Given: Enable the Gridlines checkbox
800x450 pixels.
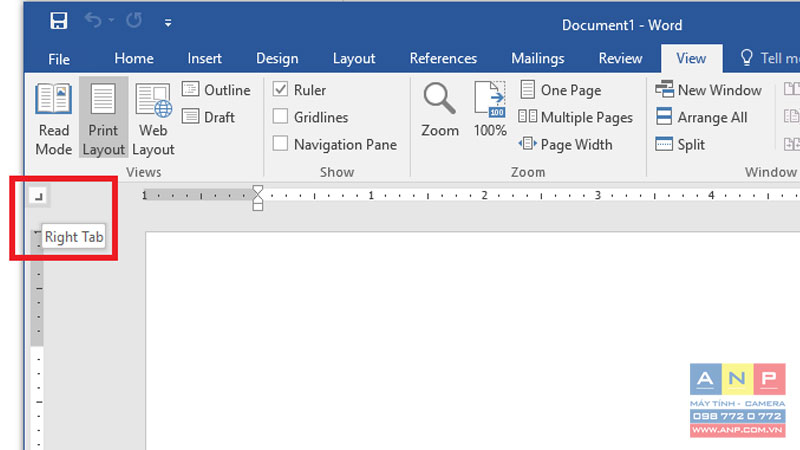Looking at the screenshot, I should pos(280,116).
